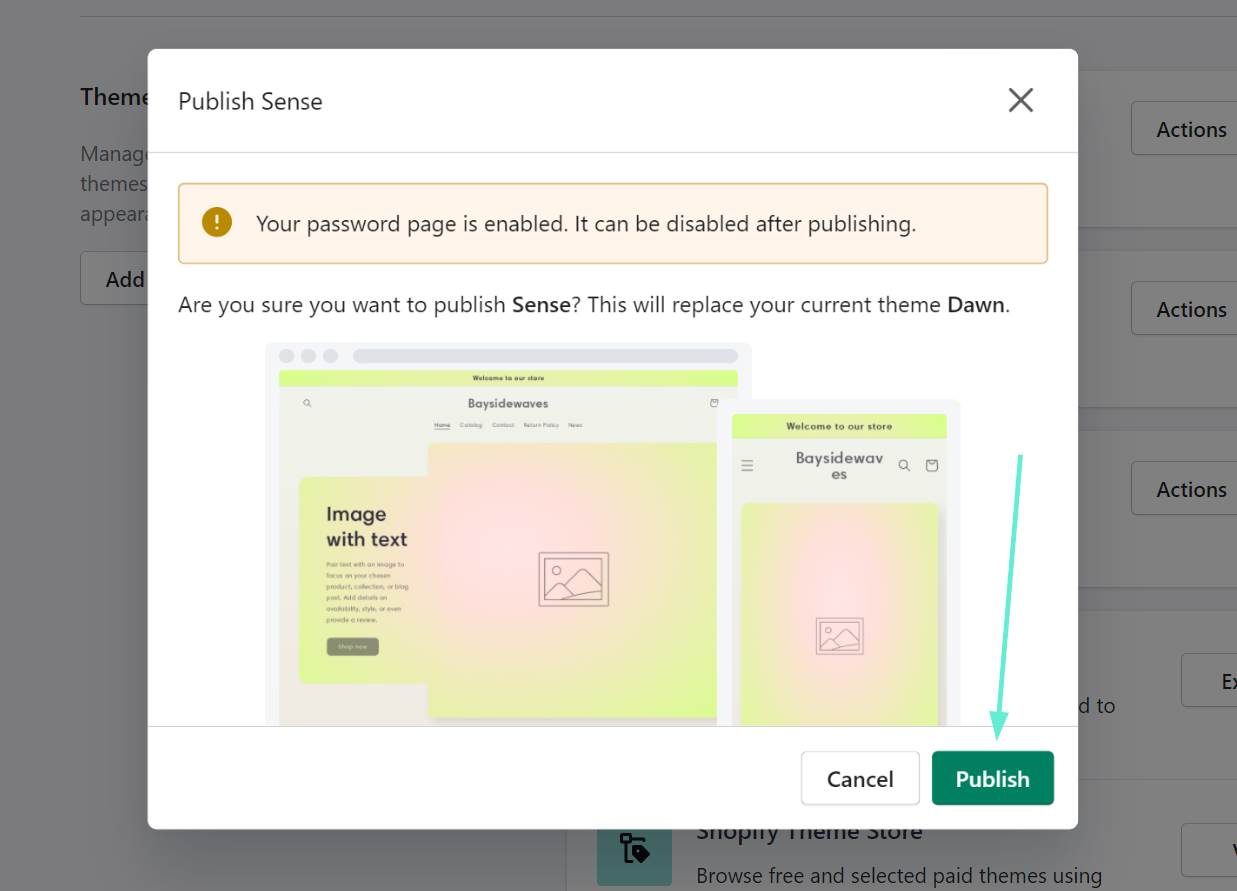The image size is (1237, 891).
Task: Click the Shopify Theme Store icon
Action: 634,848
